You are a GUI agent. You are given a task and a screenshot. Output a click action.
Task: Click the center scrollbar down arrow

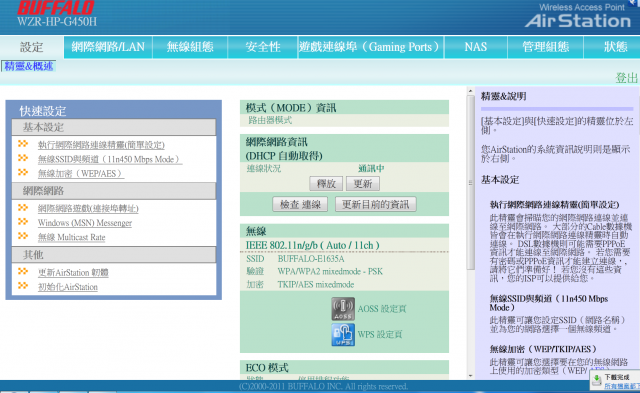470,376
